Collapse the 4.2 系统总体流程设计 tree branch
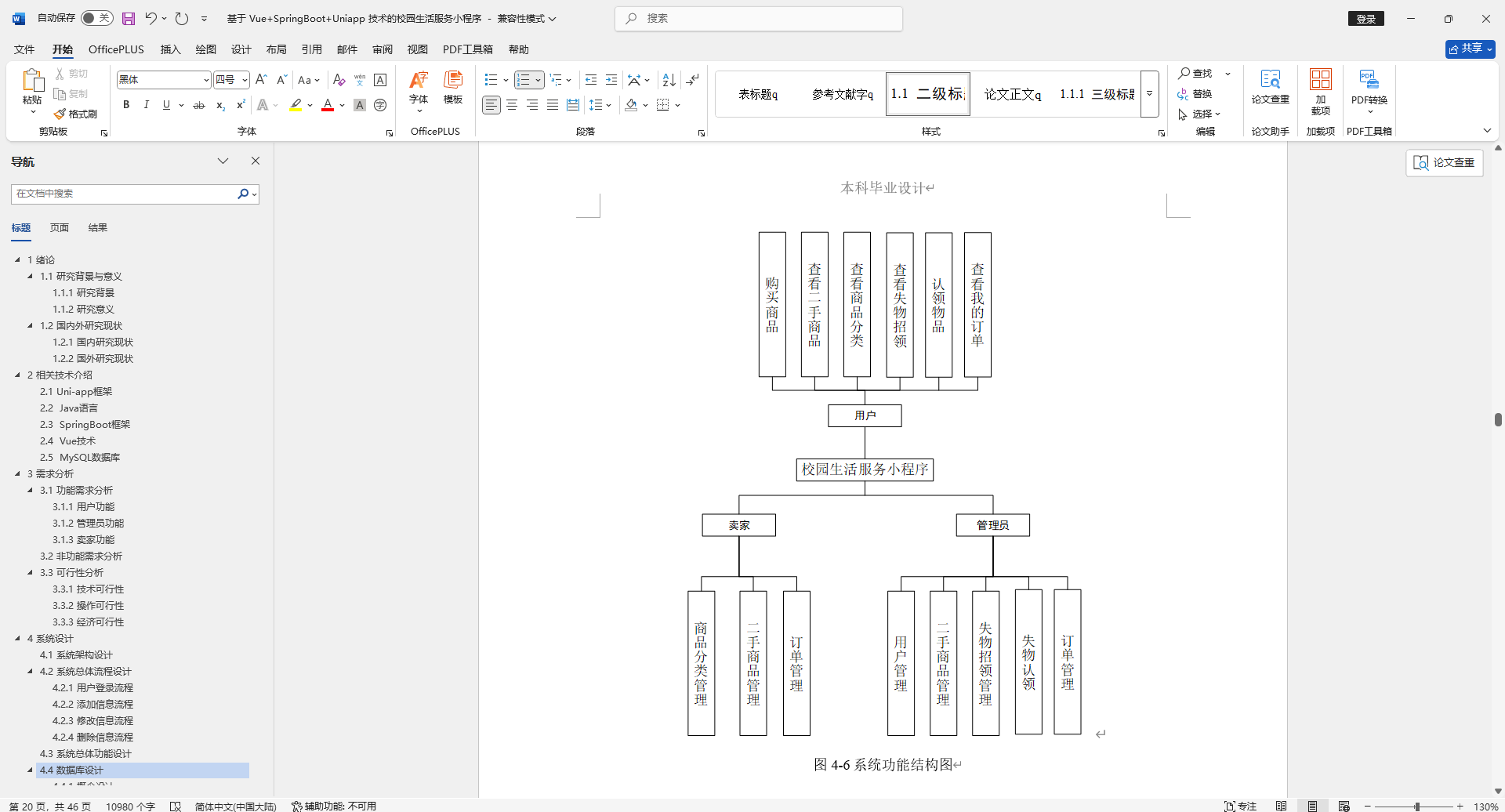This screenshot has height=812, width=1505. (30, 672)
